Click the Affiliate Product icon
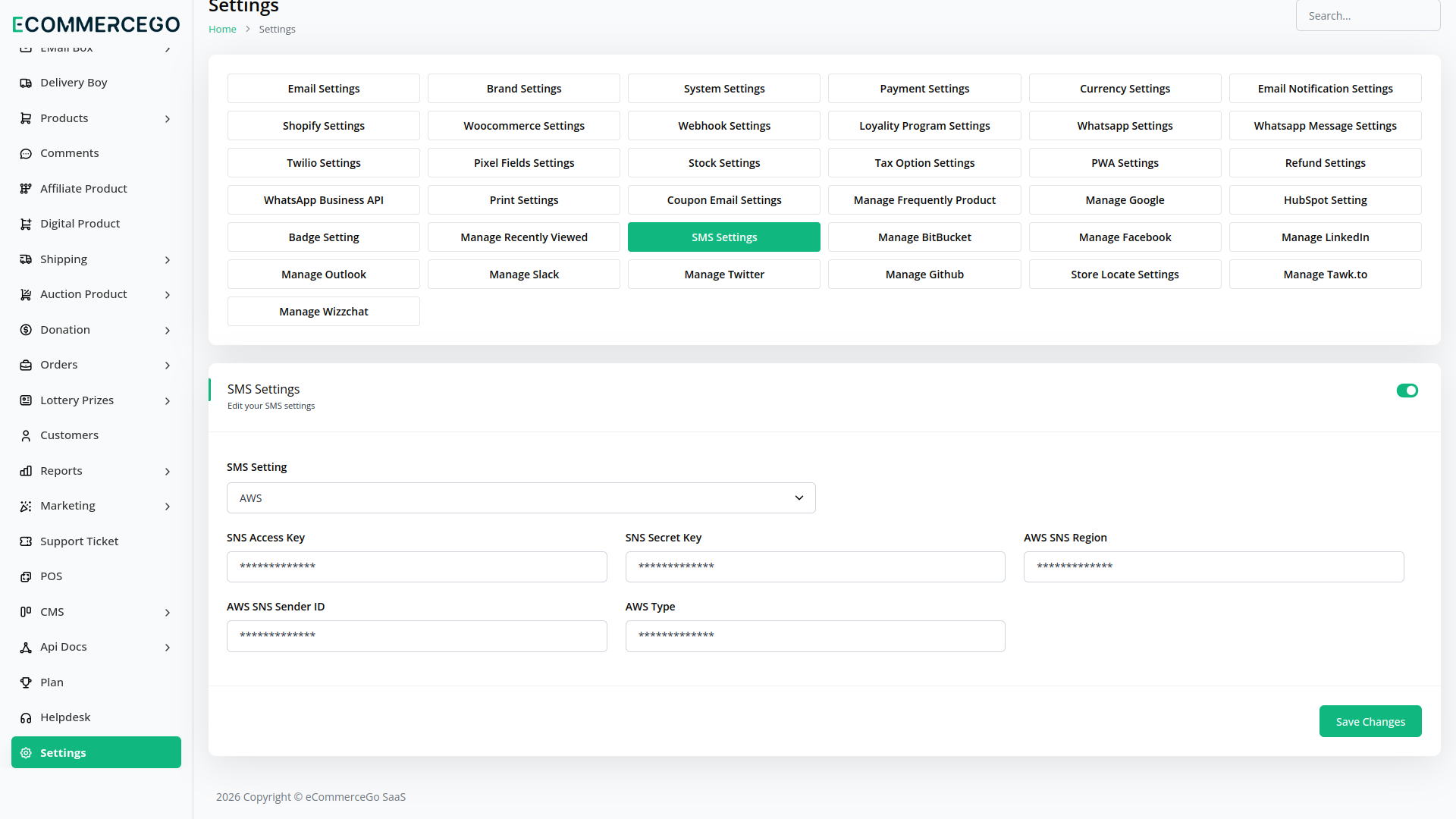 [26, 189]
